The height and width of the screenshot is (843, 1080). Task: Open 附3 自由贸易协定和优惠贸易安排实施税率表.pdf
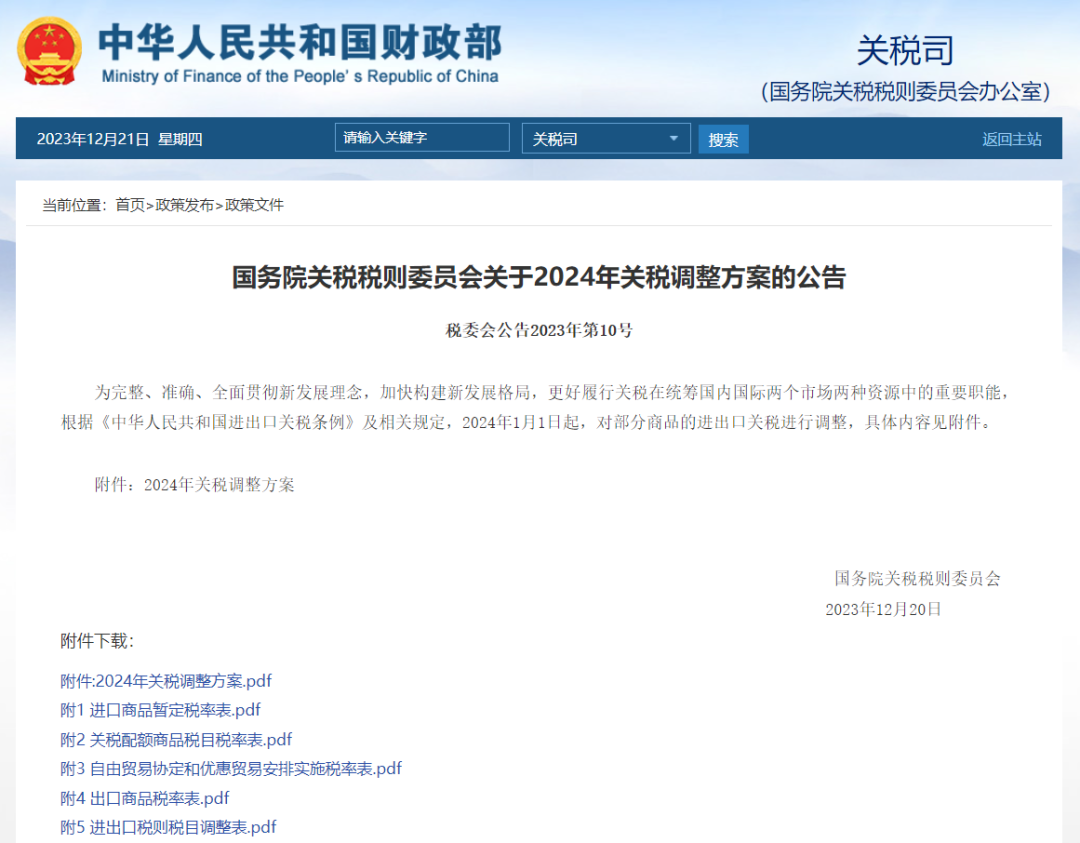(231, 768)
